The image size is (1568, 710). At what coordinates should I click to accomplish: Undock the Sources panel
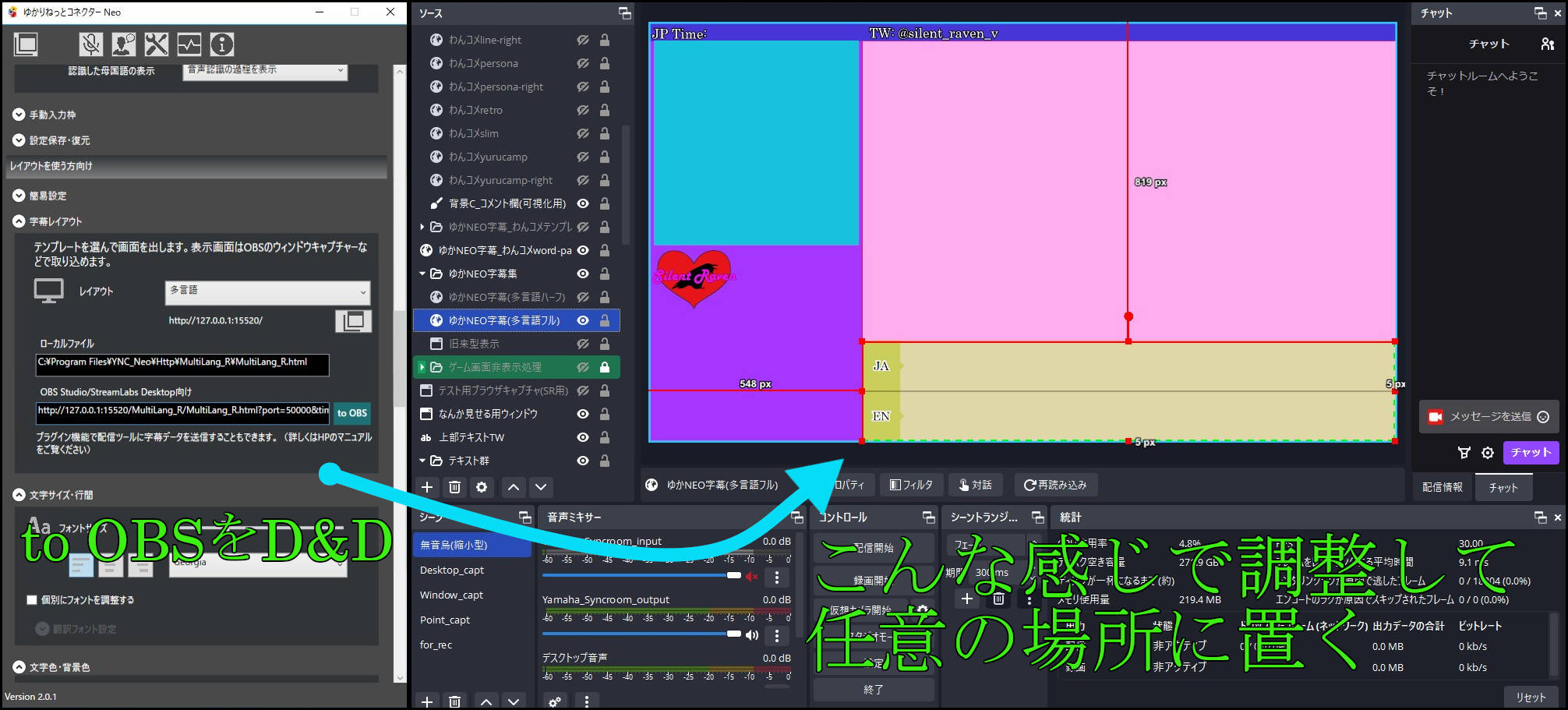point(624,12)
